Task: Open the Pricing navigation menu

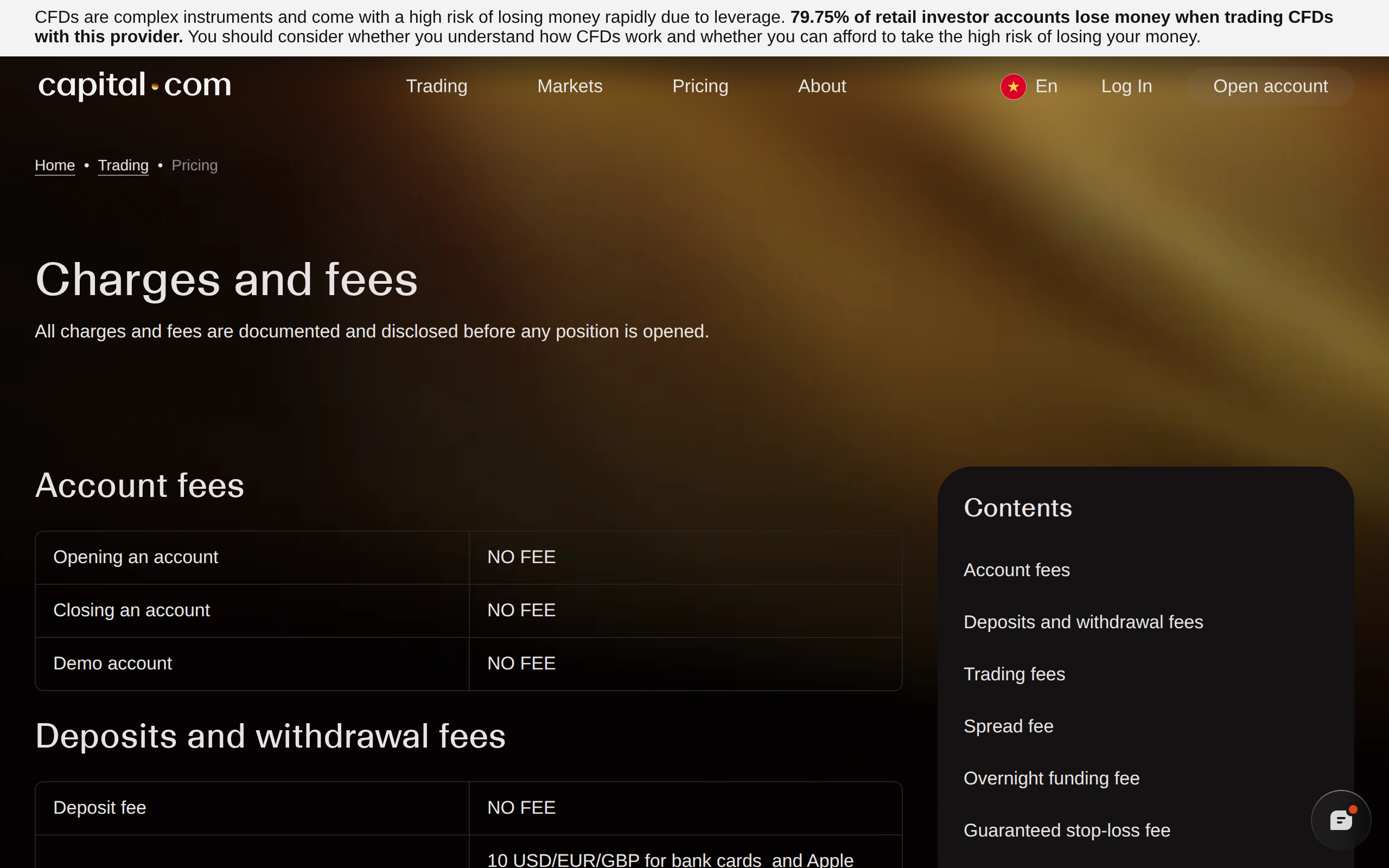Action: tap(700, 86)
